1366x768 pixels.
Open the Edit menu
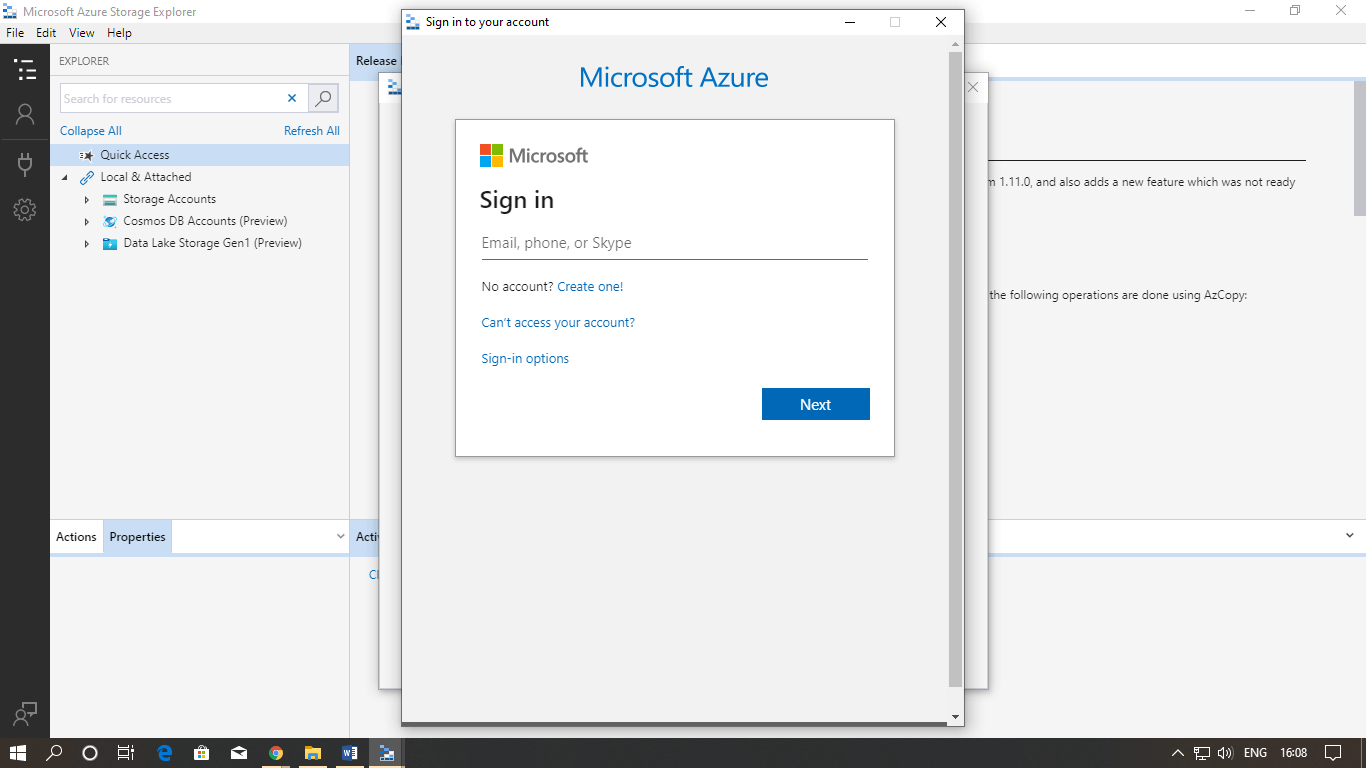coord(46,33)
